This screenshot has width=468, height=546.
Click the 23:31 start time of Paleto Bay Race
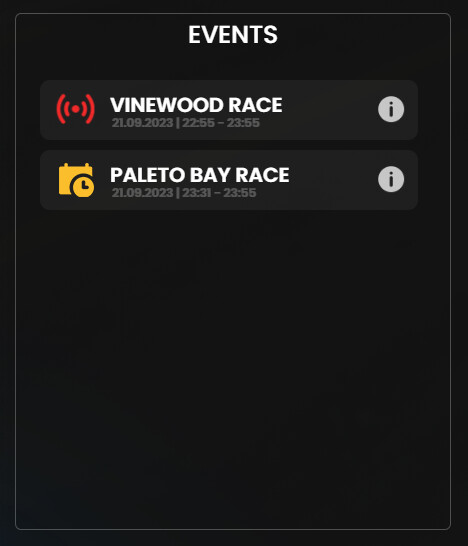coord(196,193)
